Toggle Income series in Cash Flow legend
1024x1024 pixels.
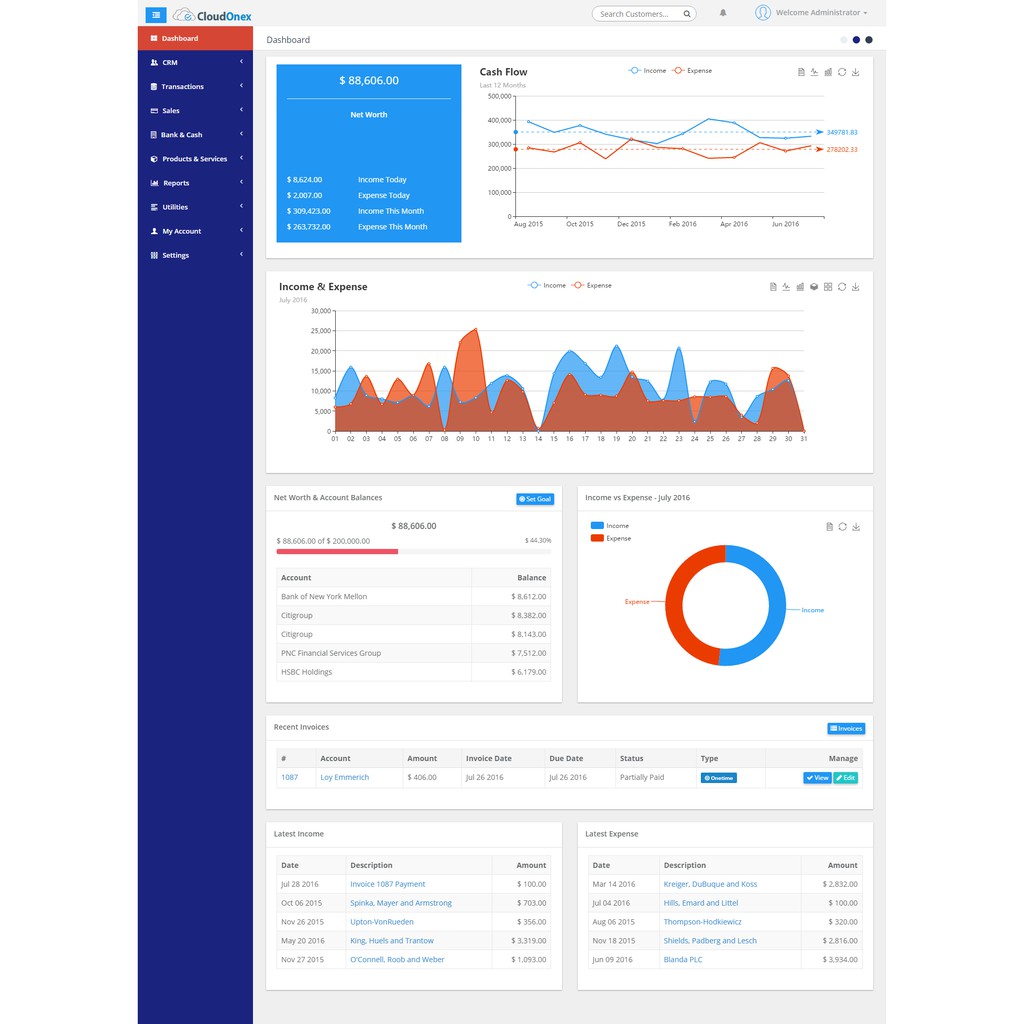(647, 71)
